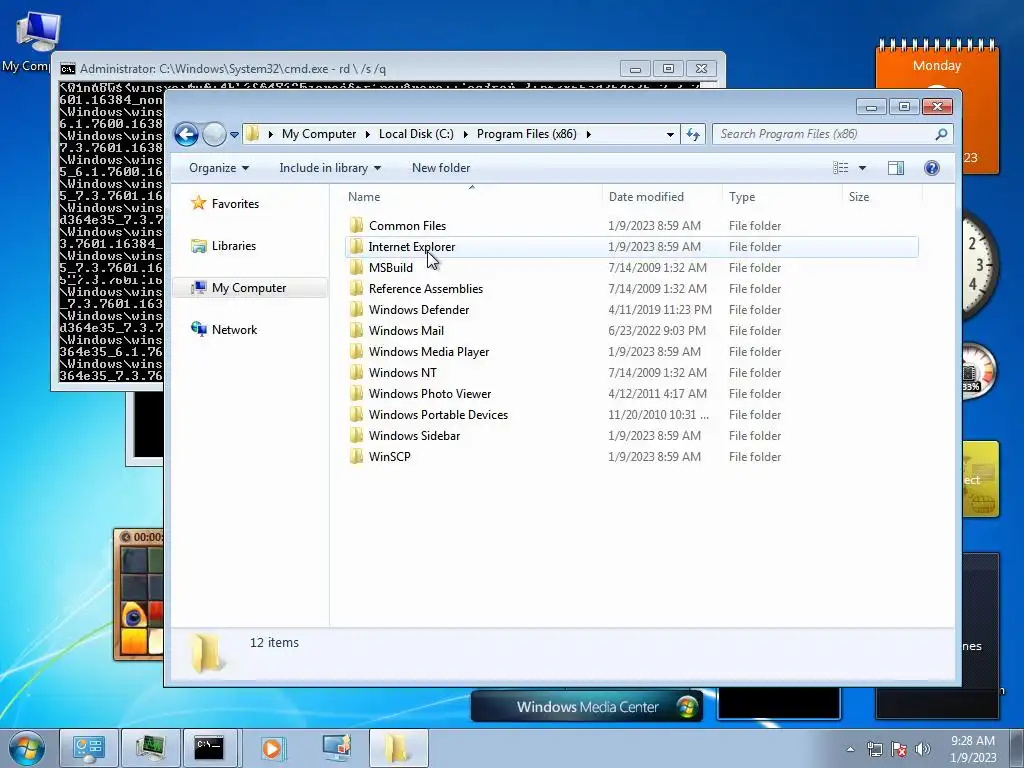
Task: Open the taskbar clock showing 9:28 AM
Action: pos(972,749)
